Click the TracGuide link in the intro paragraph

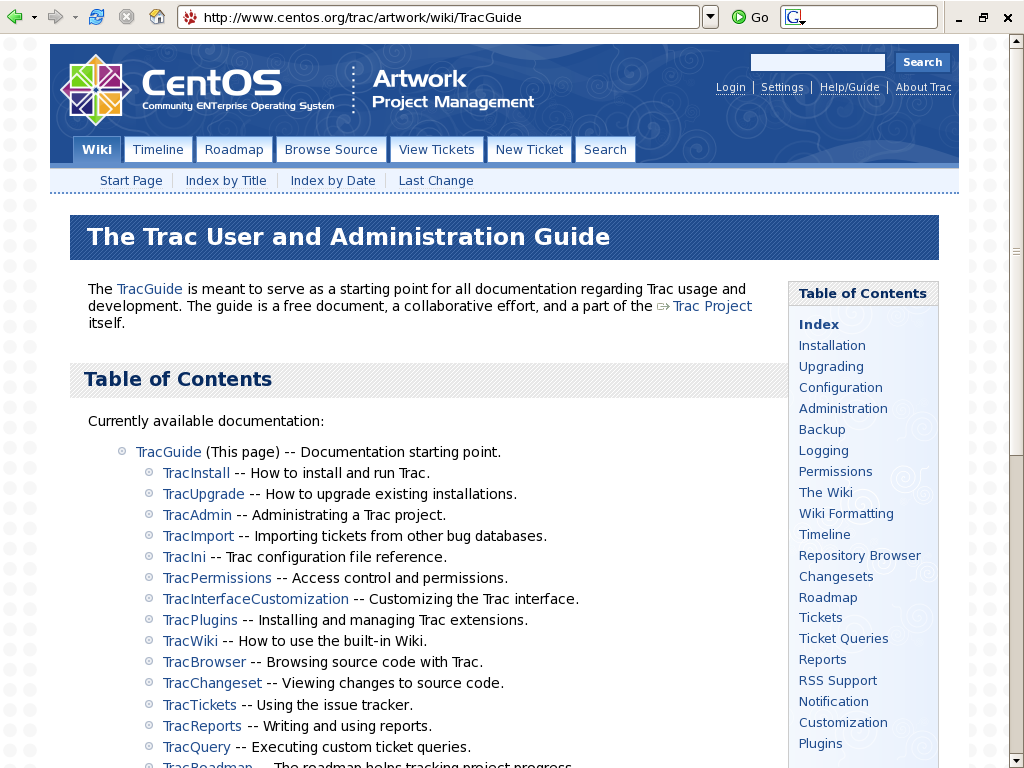[x=150, y=289]
